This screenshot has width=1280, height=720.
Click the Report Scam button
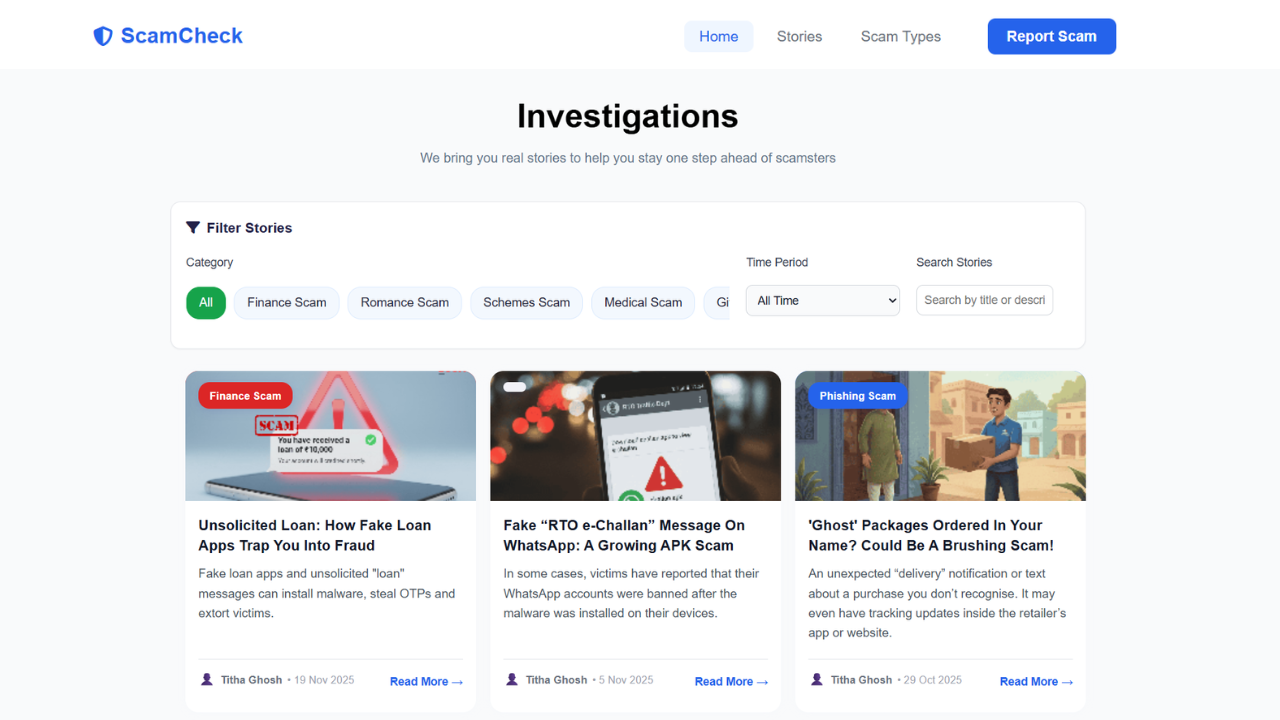pos(1052,36)
